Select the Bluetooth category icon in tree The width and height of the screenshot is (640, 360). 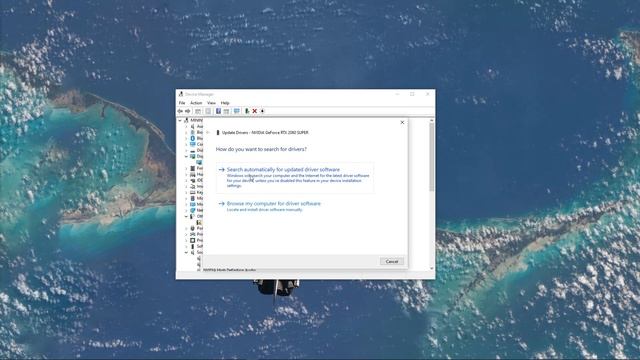coord(193,138)
